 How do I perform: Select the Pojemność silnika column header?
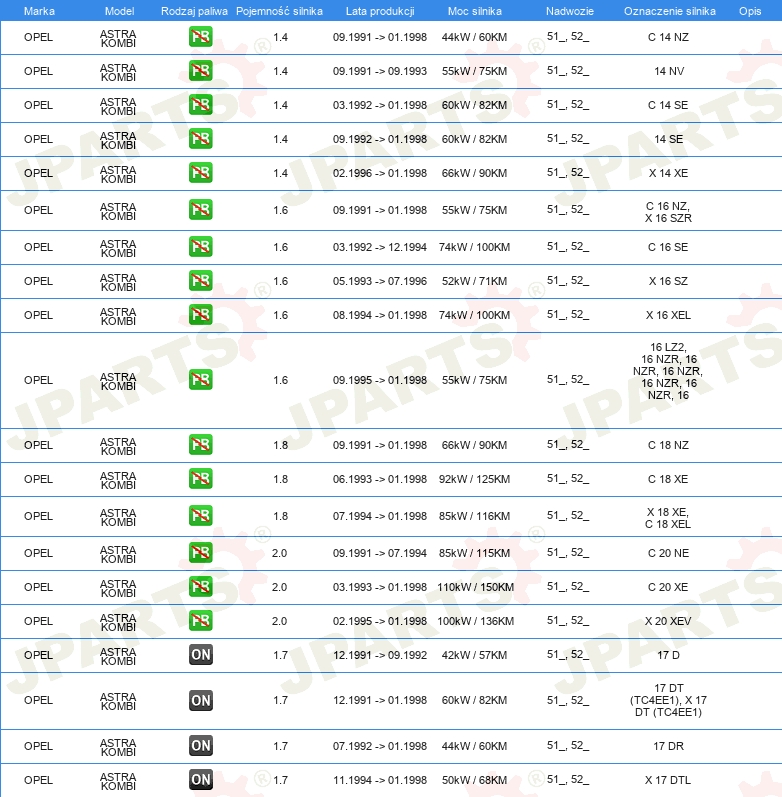tap(279, 10)
